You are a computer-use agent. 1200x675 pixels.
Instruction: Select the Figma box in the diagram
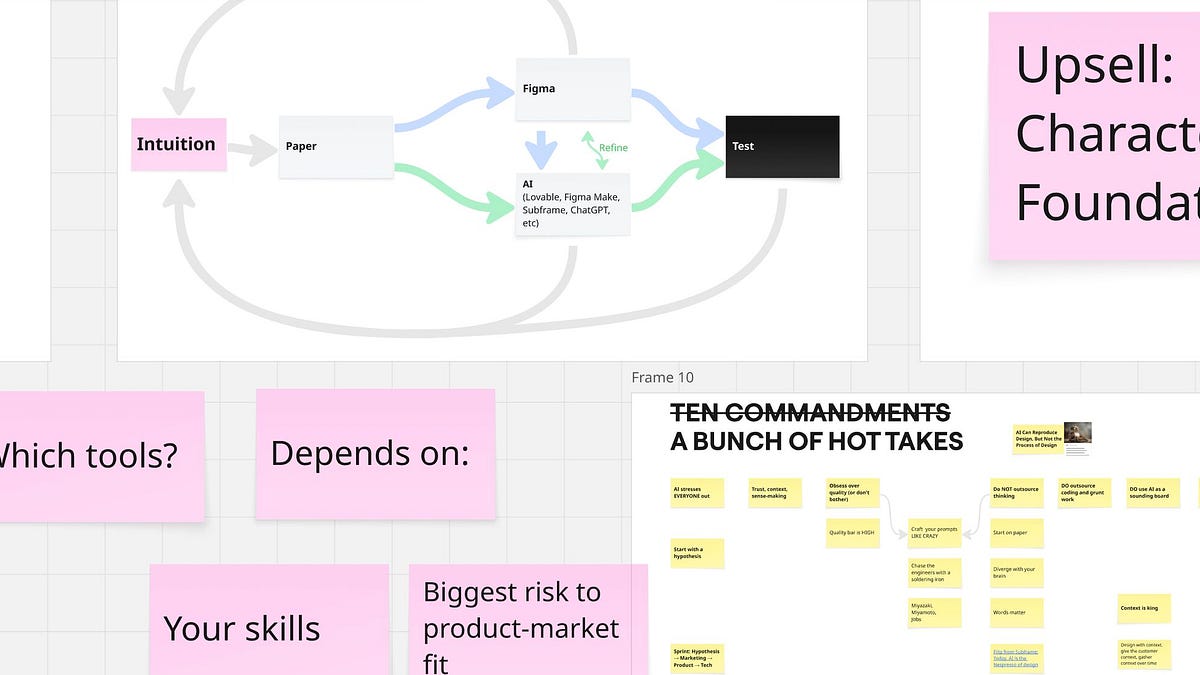[x=572, y=88]
